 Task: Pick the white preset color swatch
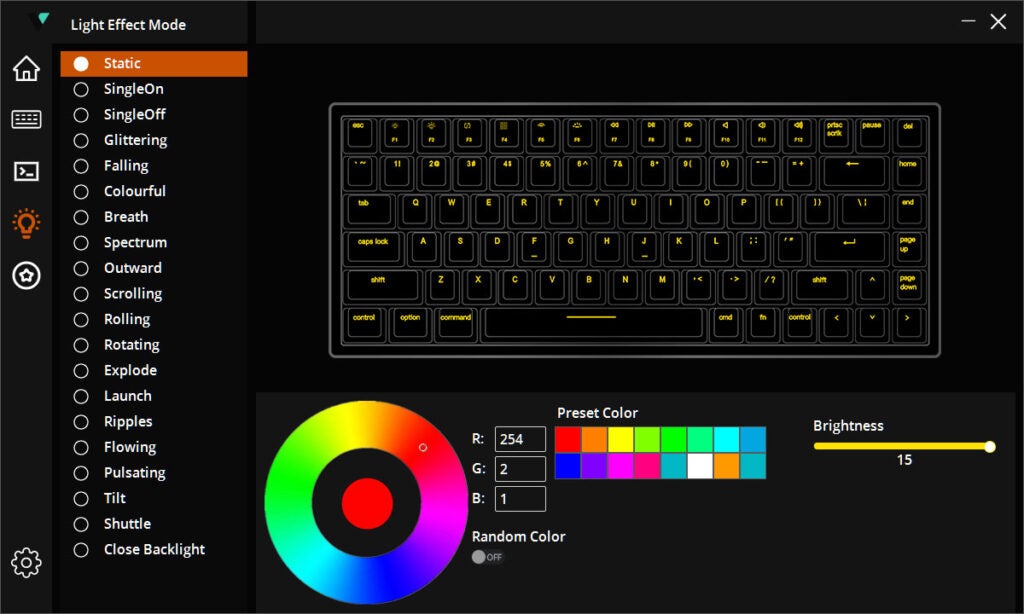(x=700, y=466)
